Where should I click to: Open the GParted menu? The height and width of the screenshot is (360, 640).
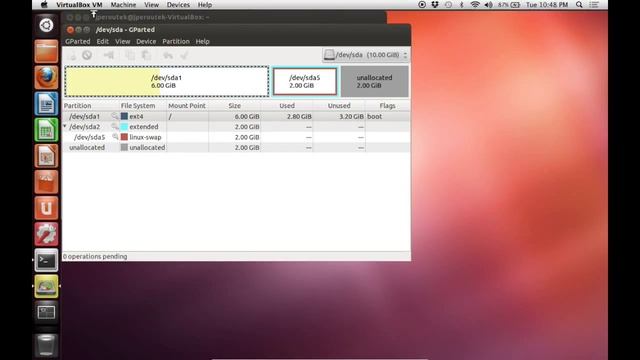coord(78,41)
